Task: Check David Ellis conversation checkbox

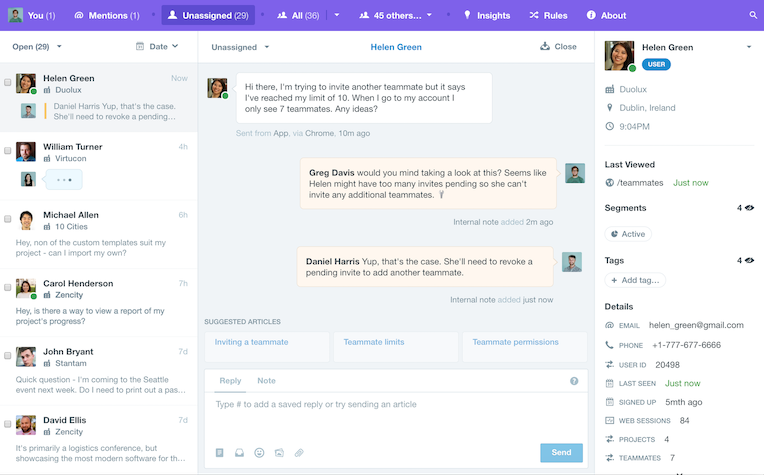Action: [x=8, y=424]
